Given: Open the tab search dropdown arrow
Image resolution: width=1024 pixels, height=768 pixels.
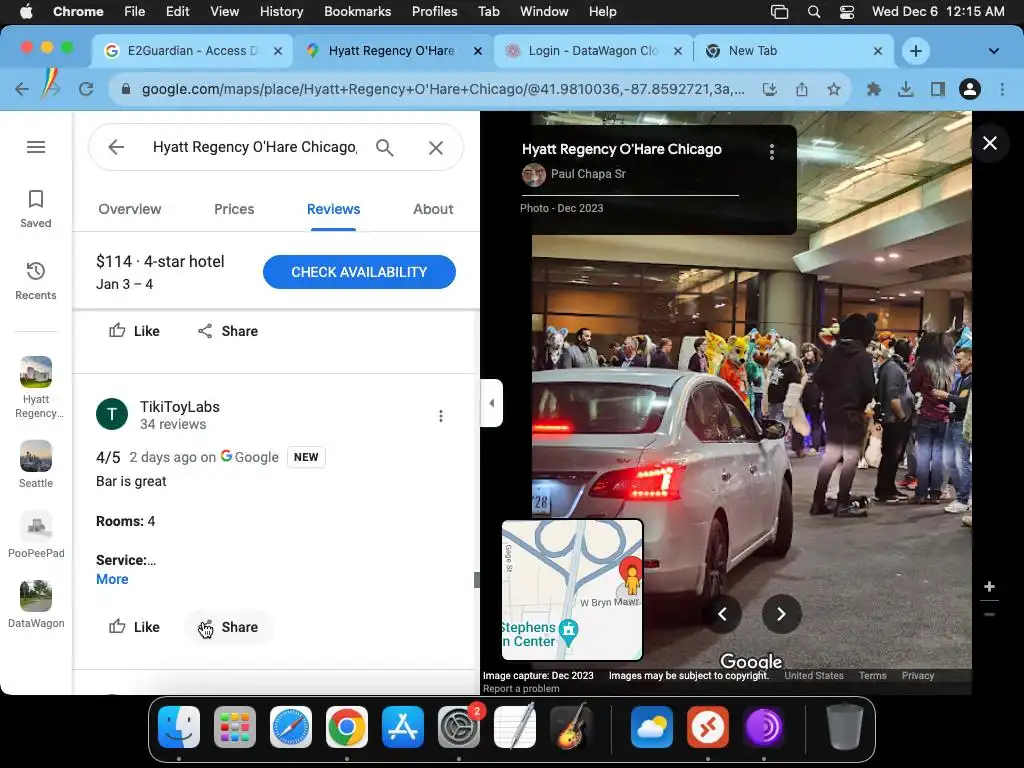Looking at the screenshot, I should click(993, 51).
